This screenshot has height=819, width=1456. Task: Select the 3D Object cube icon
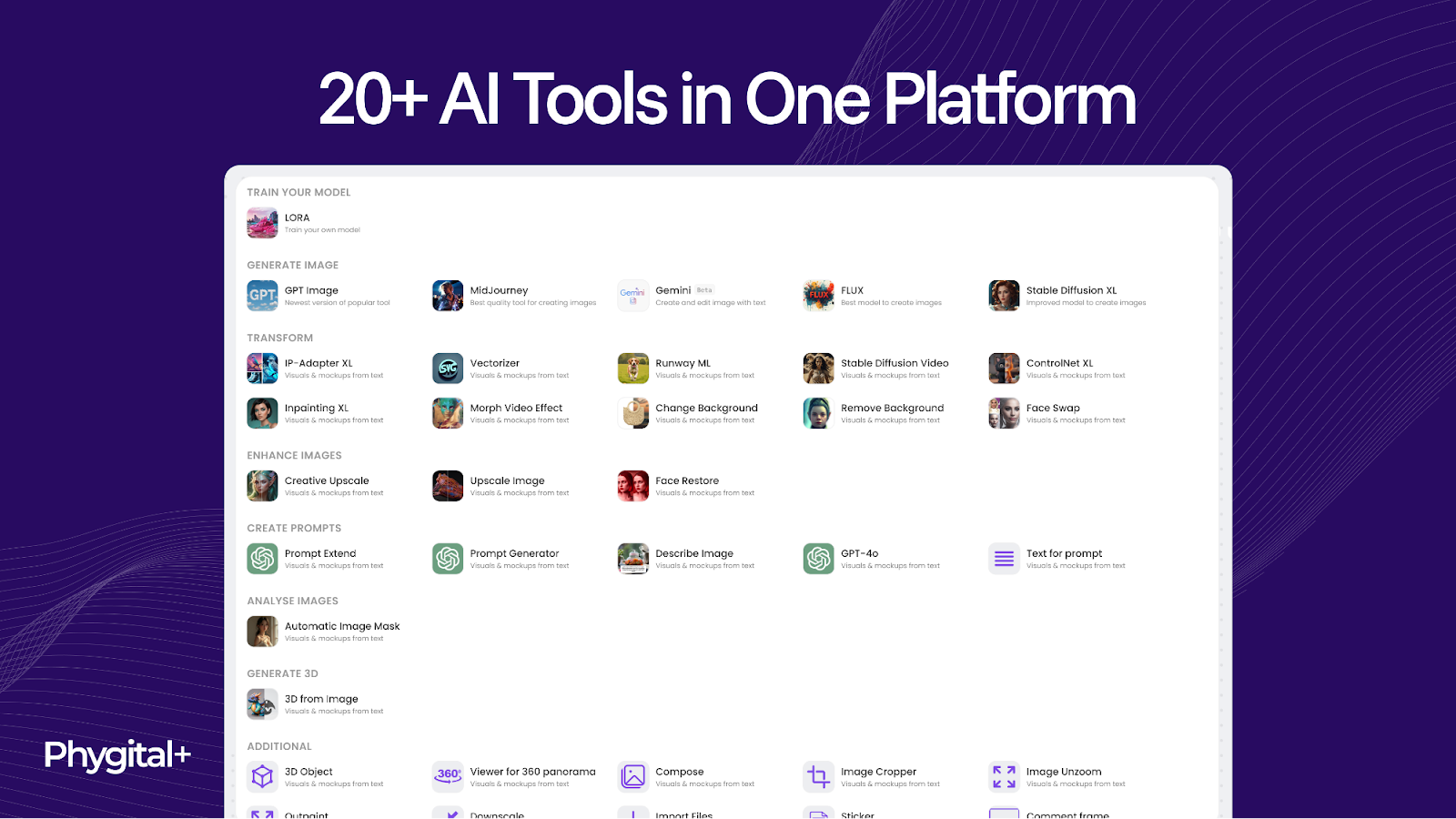click(262, 777)
